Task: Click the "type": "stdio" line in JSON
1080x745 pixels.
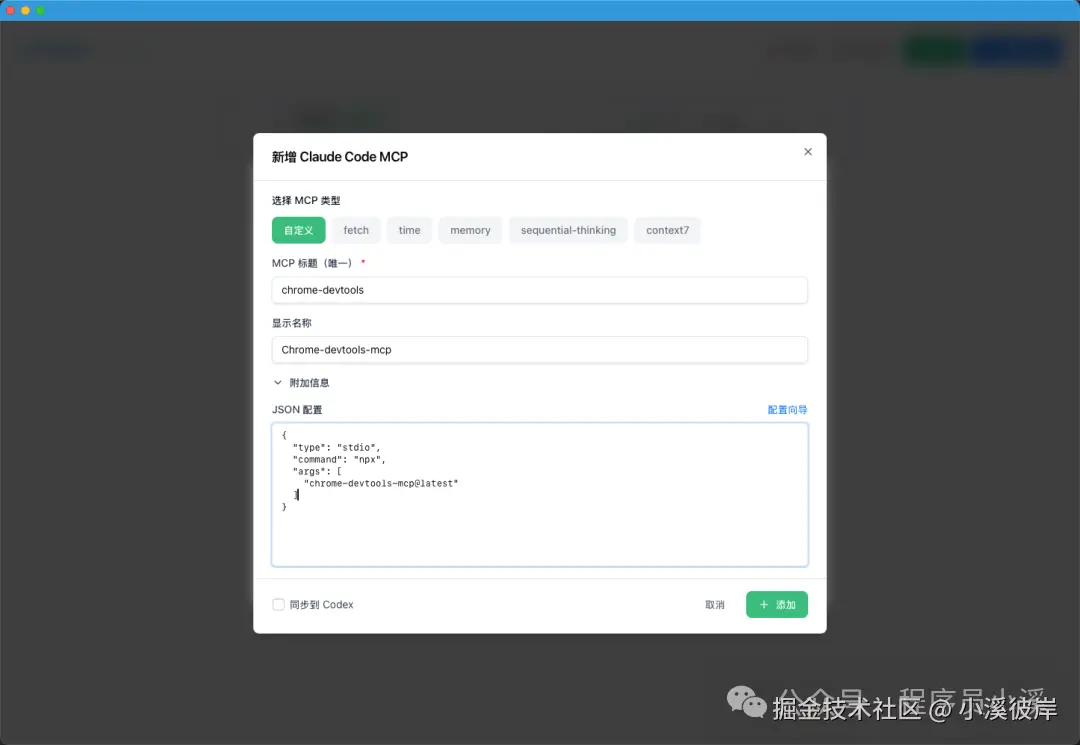Action: (x=336, y=448)
